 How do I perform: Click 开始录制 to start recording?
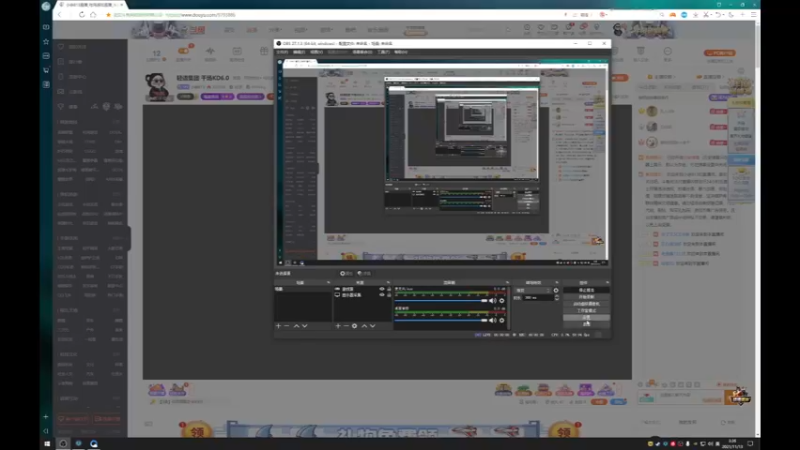(586, 297)
